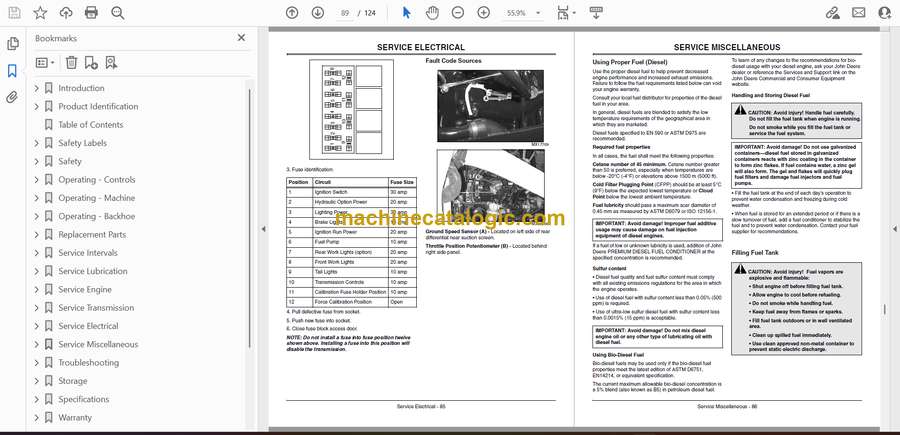Open the Warranty bookmark
The image size is (900, 435).
[x=75, y=418]
